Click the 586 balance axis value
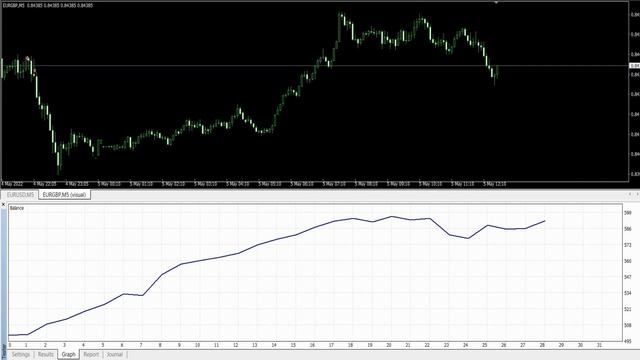Screen dimensions: 640x360 (627, 229)
